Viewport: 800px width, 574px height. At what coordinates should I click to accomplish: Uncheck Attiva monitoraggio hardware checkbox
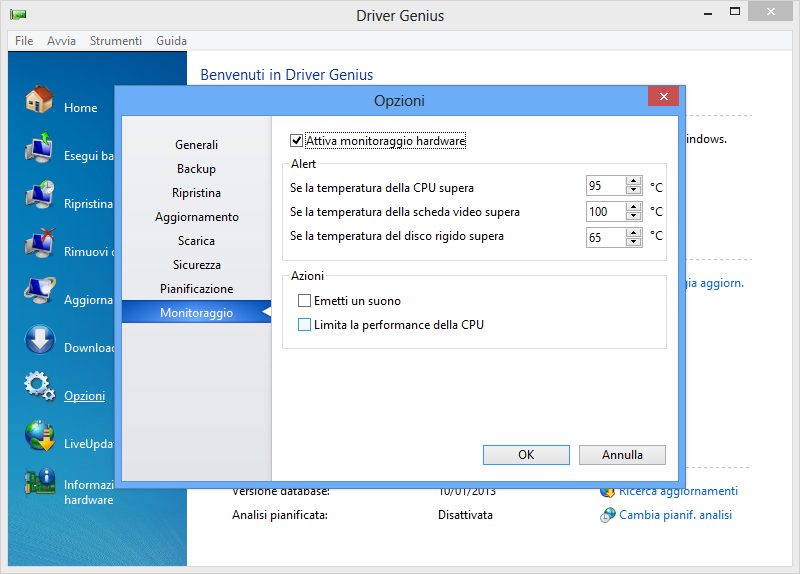[x=296, y=140]
